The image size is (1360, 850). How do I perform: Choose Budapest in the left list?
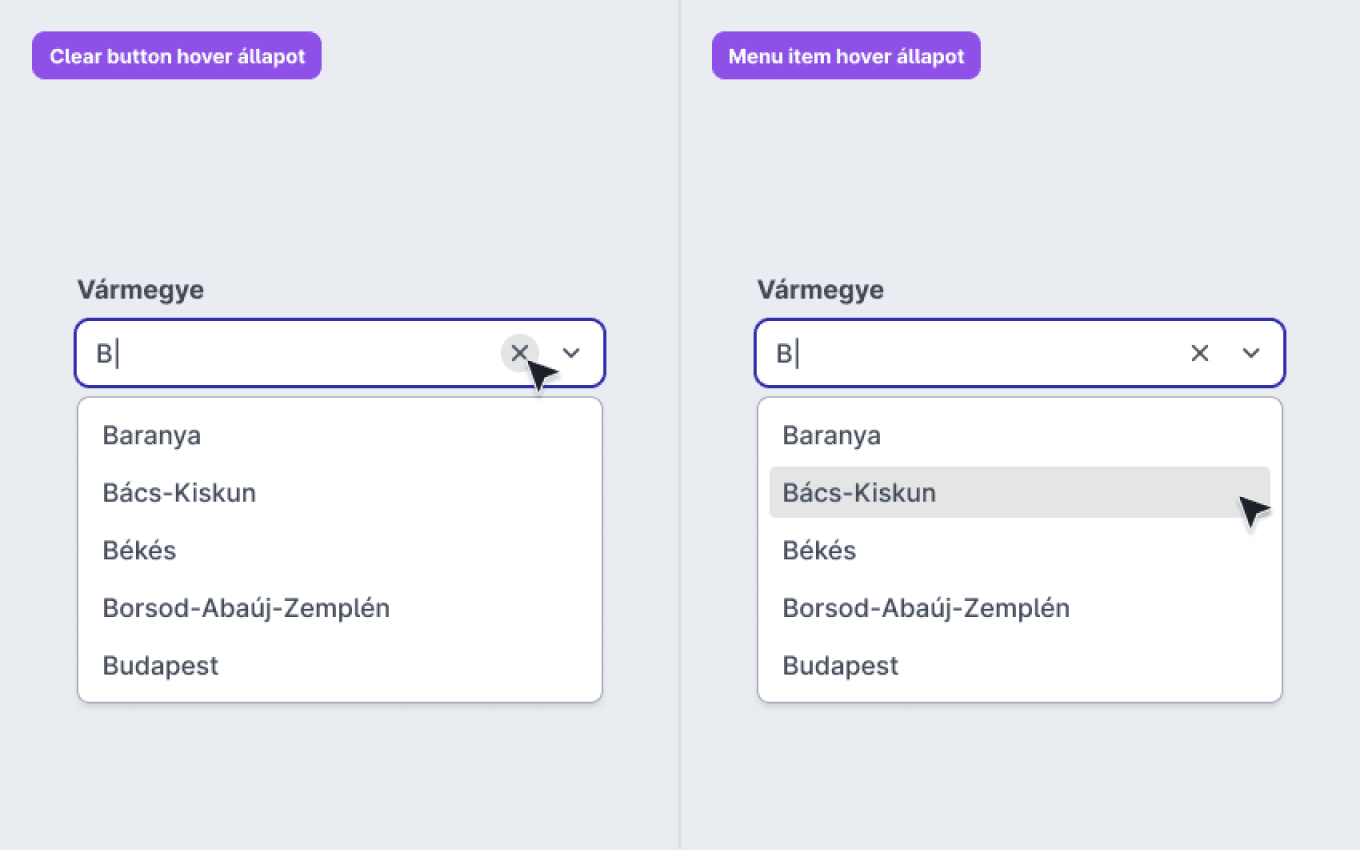pyautogui.click(x=340, y=665)
